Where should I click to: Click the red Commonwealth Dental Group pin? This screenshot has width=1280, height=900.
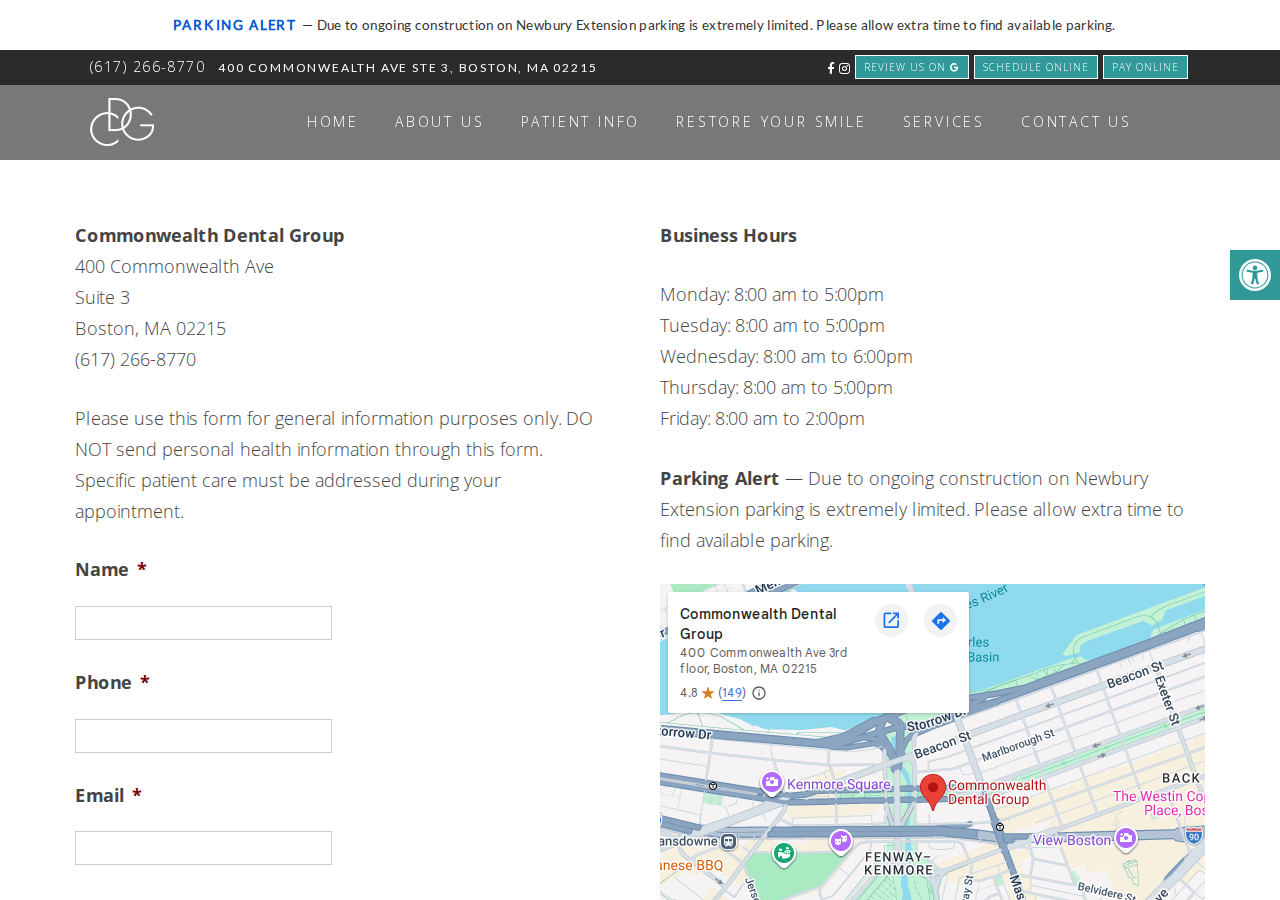[x=933, y=791]
